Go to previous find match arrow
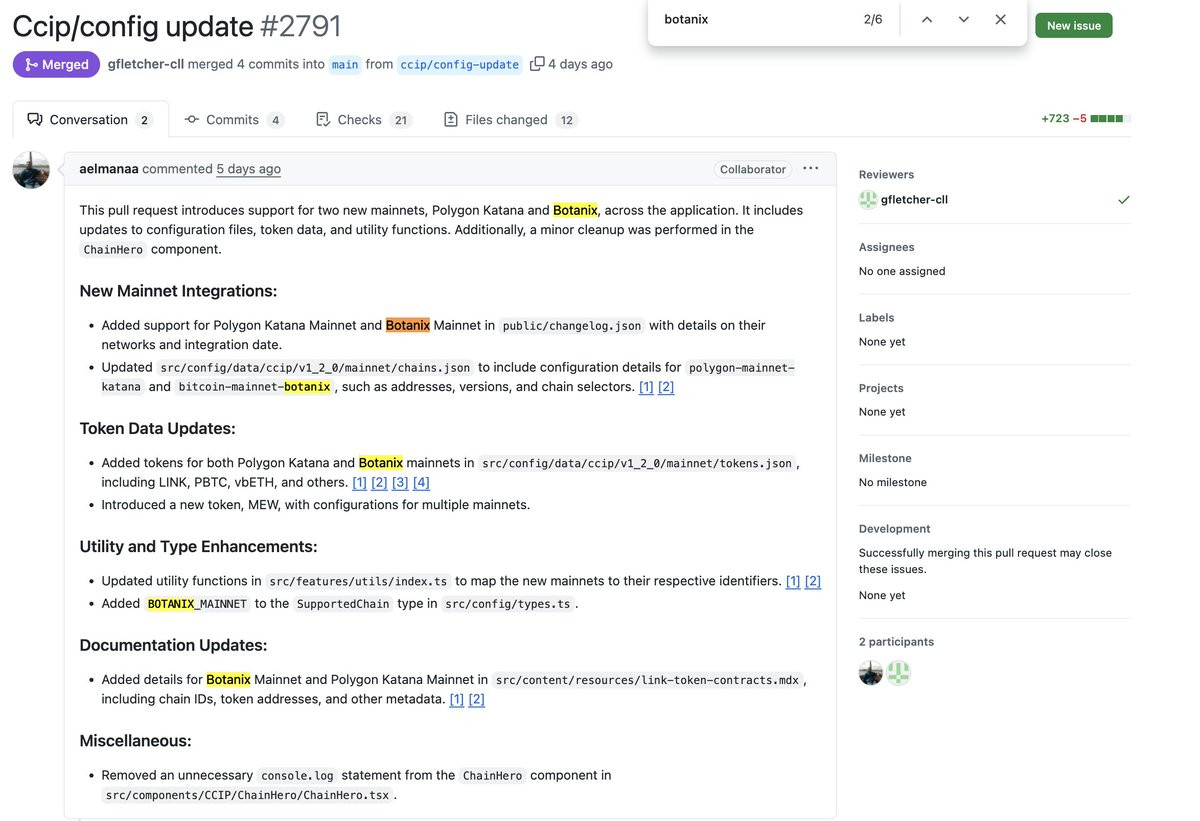The width and height of the screenshot is (1200, 821). point(927,19)
